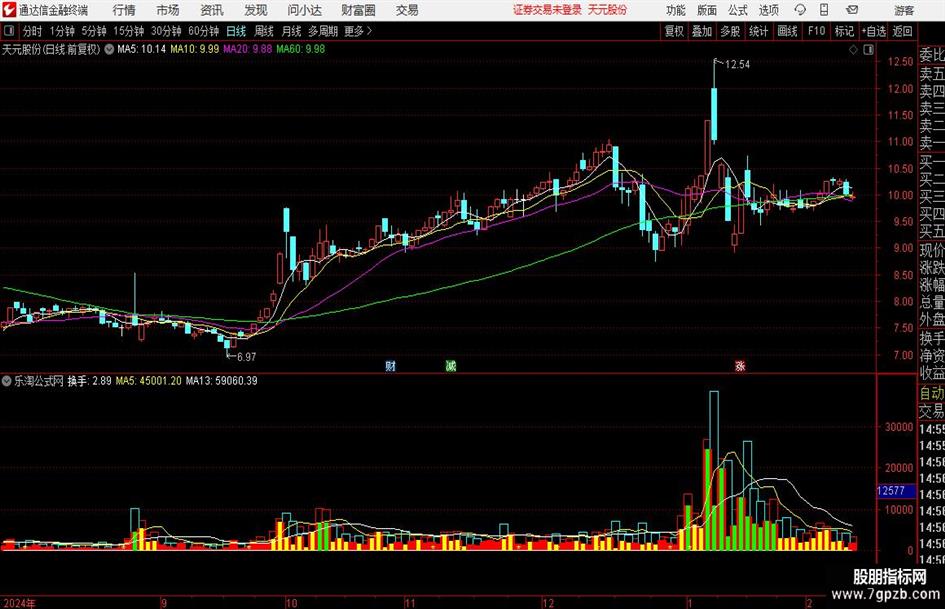Open the F10 company info button
The image size is (945, 609).
(817, 31)
